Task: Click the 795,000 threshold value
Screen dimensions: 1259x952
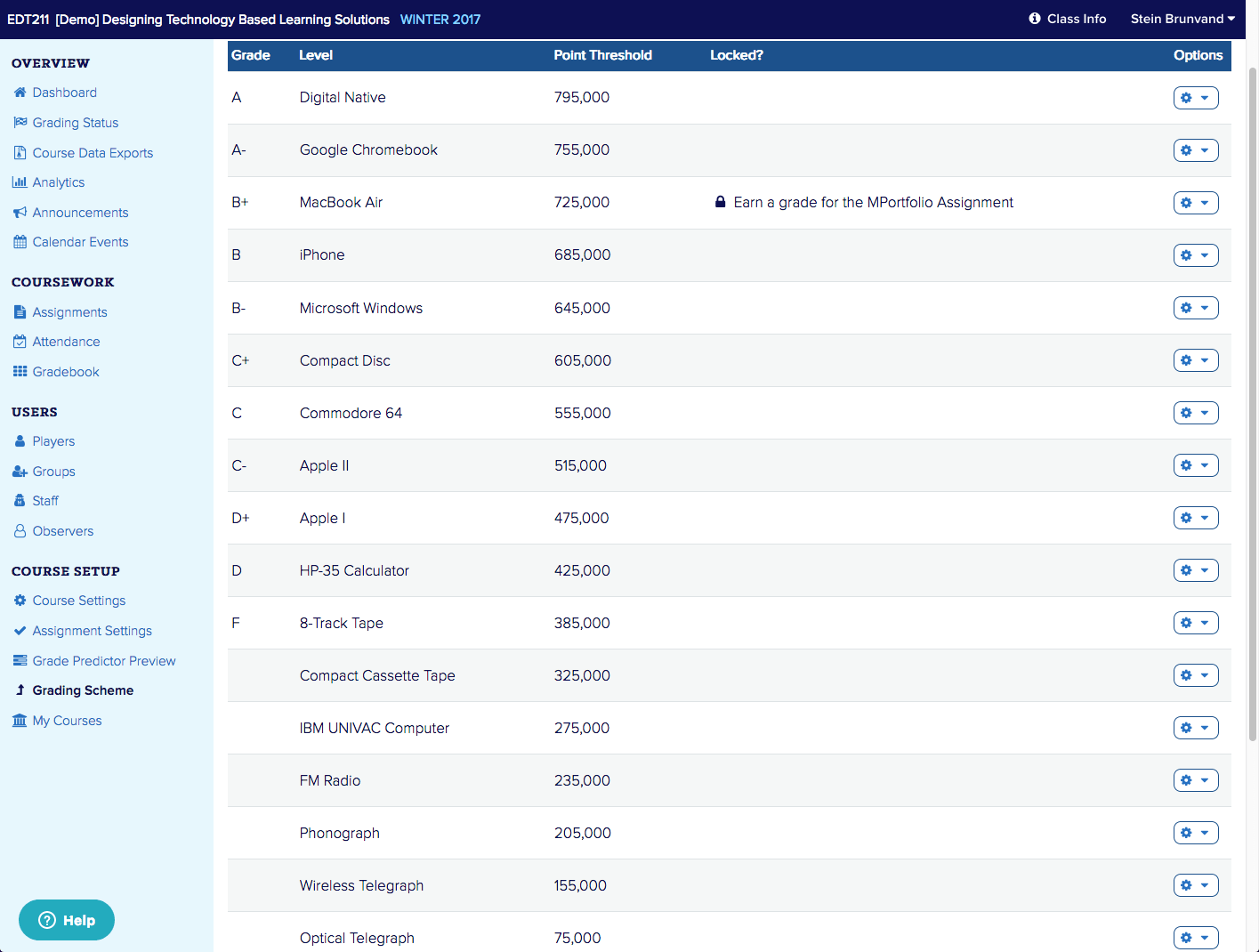Action: [x=582, y=98]
